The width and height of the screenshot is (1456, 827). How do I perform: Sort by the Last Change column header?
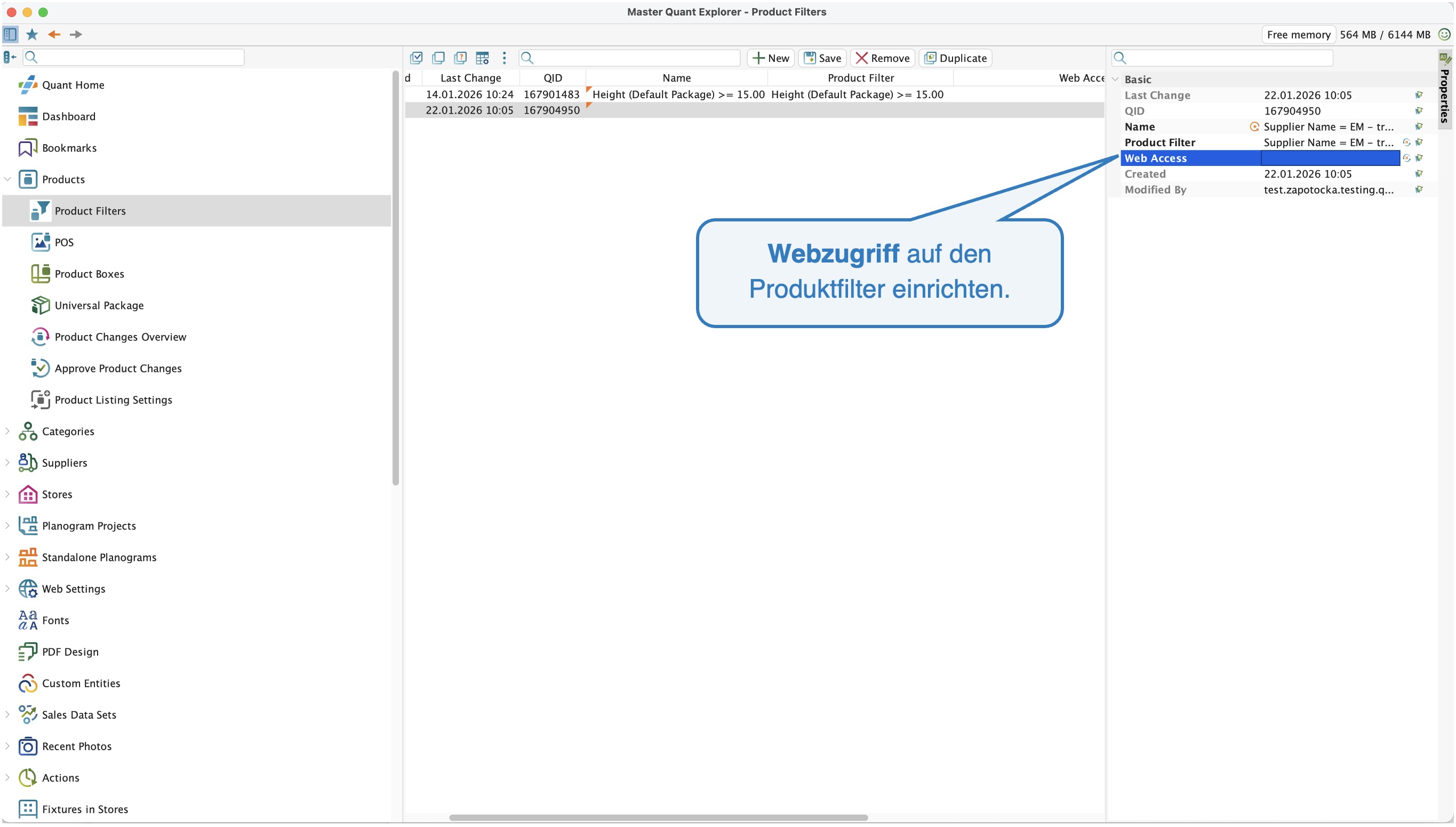pyautogui.click(x=470, y=78)
